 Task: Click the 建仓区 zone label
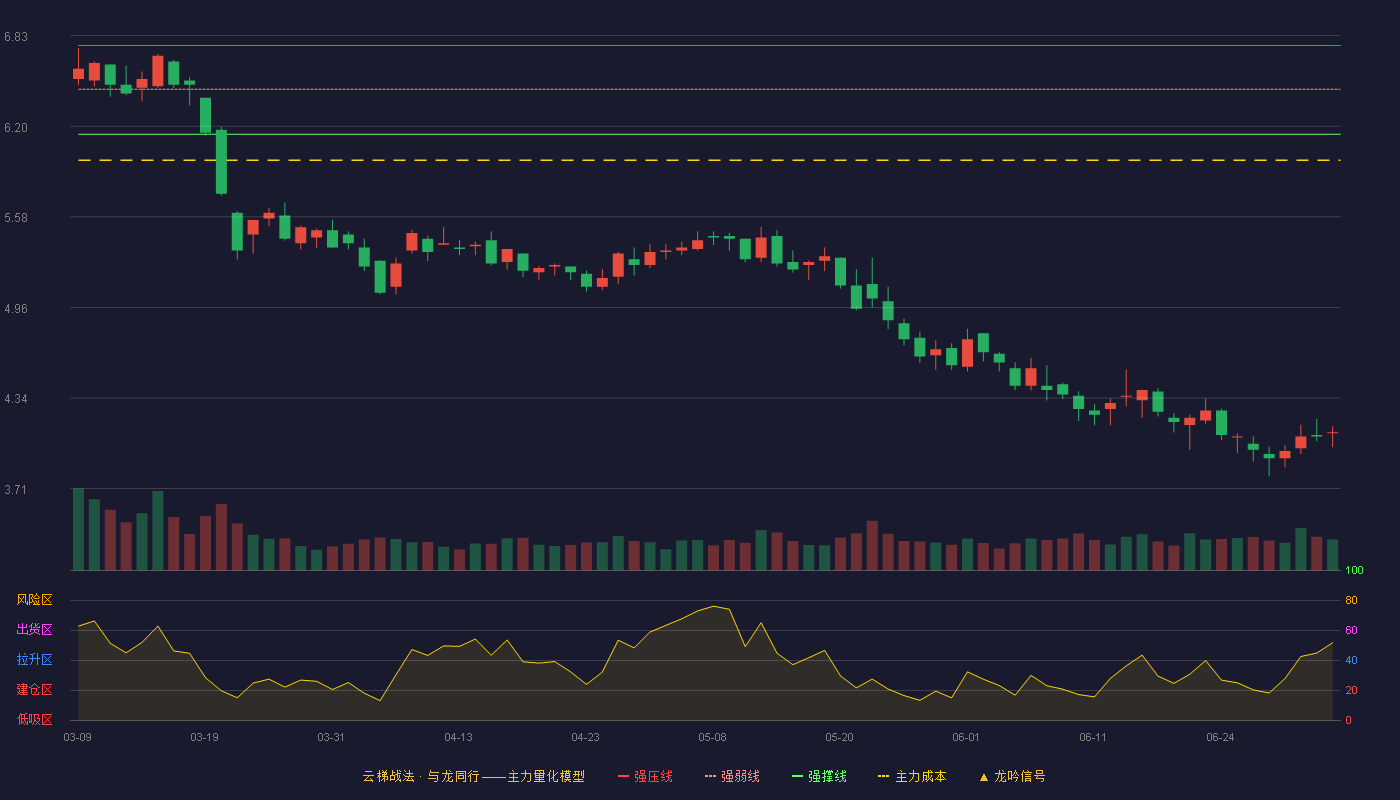point(34,690)
